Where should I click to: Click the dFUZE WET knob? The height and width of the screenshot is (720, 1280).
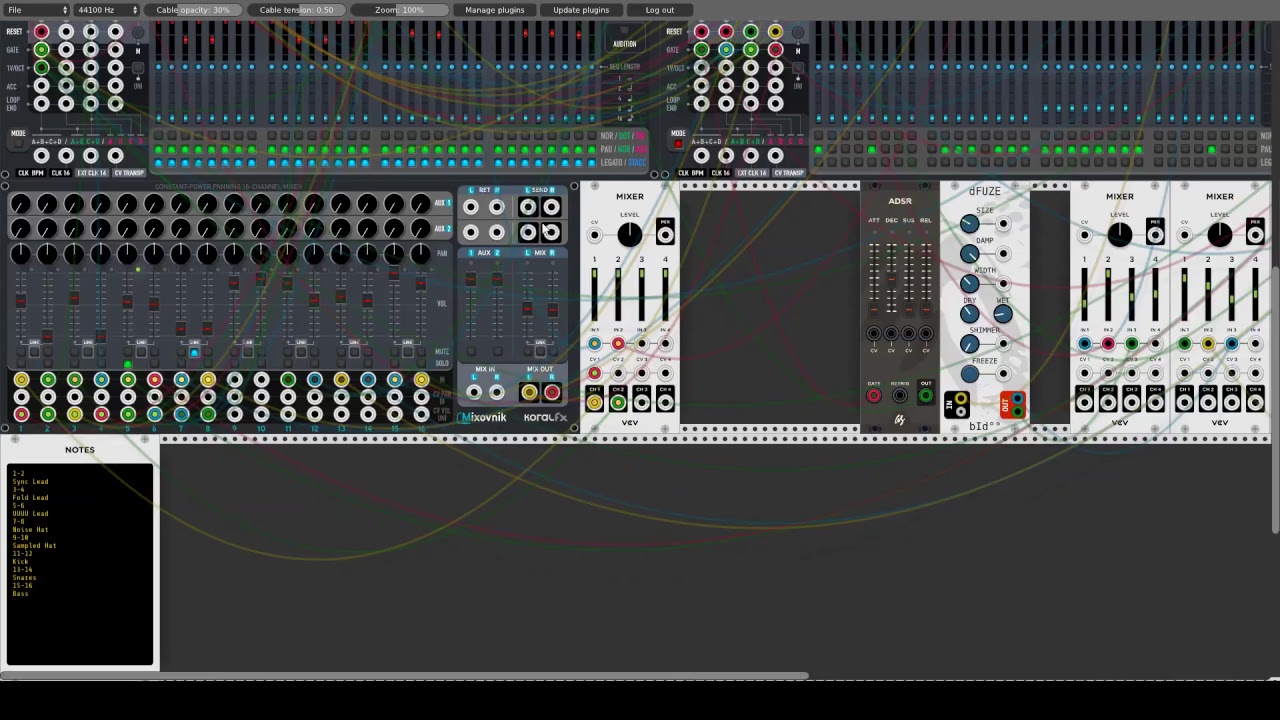(x=1003, y=314)
